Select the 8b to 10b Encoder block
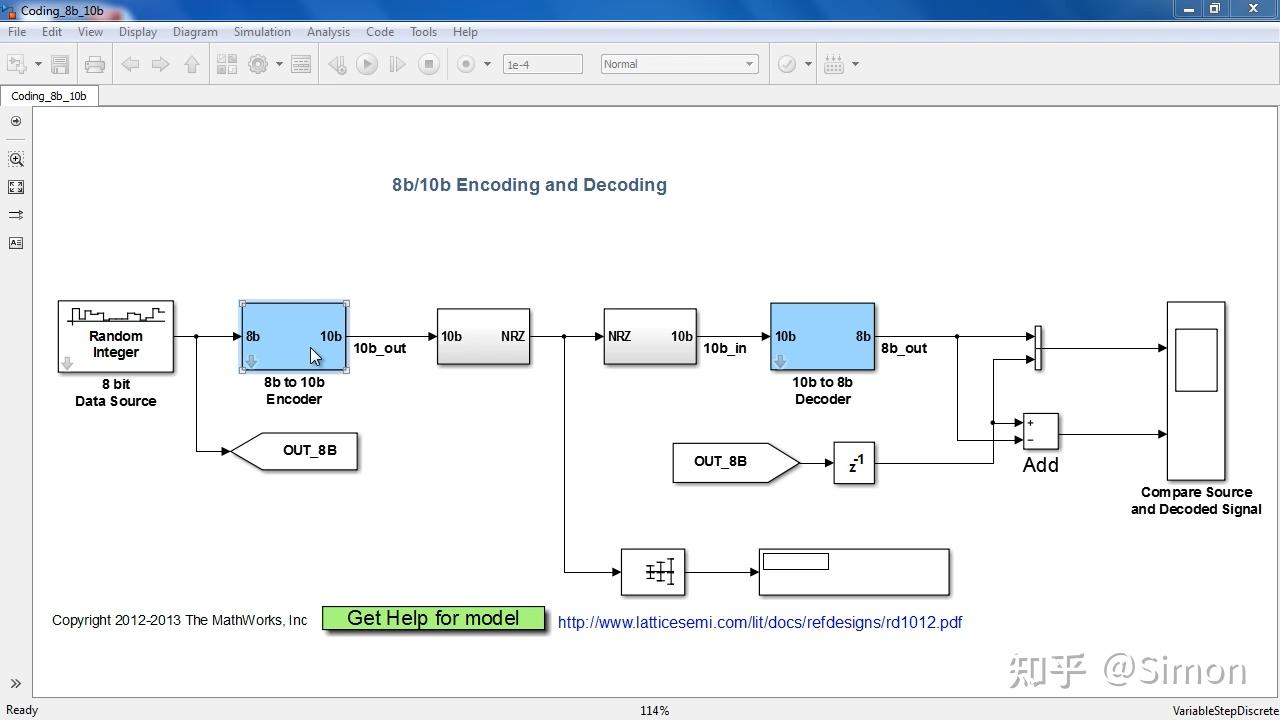1280x720 pixels. pyautogui.click(x=293, y=337)
